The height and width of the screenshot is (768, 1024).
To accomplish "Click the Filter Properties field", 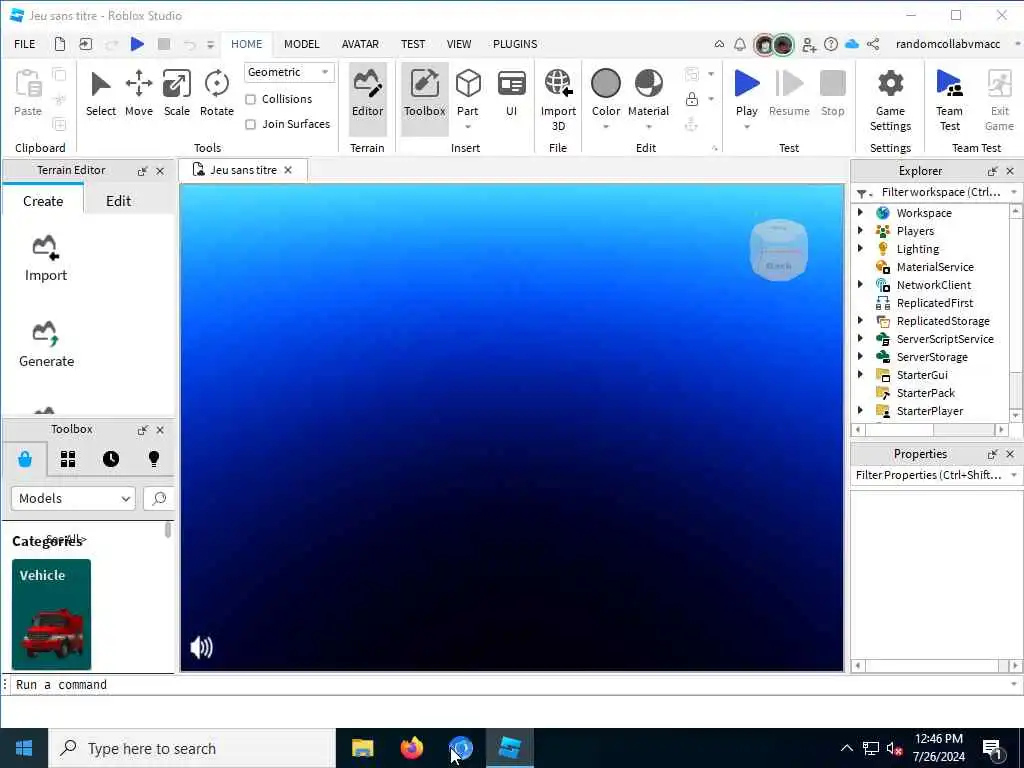I will [x=929, y=475].
